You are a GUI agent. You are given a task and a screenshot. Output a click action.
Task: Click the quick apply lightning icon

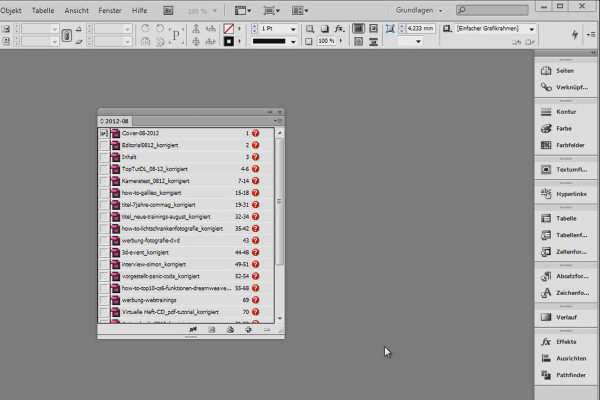coord(575,34)
